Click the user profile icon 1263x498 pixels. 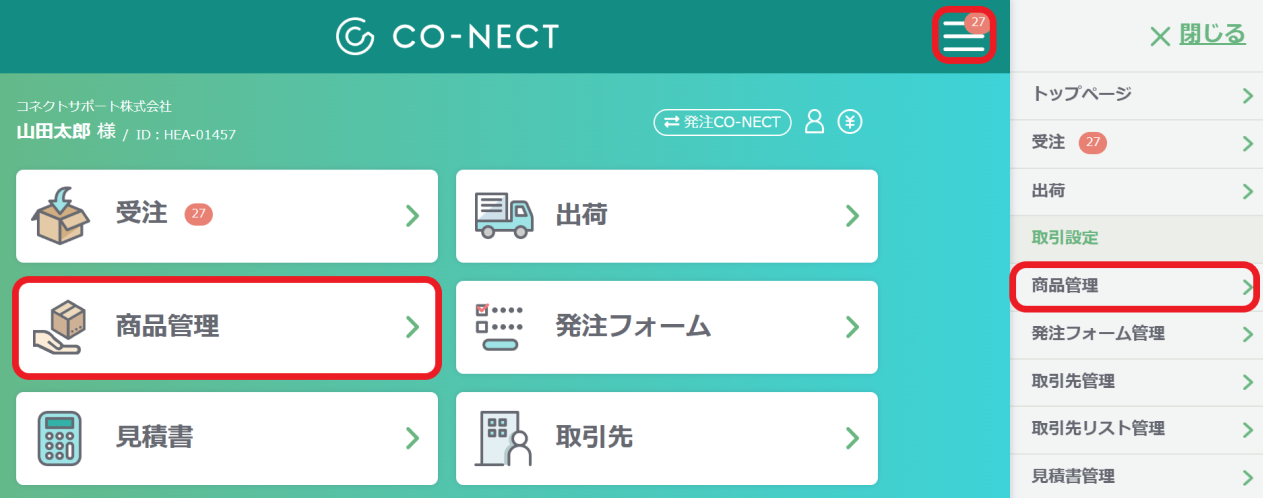click(815, 122)
